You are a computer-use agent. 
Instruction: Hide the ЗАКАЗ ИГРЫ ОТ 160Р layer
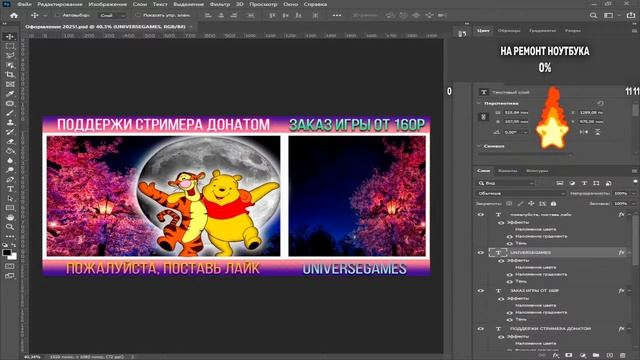(x=481, y=291)
